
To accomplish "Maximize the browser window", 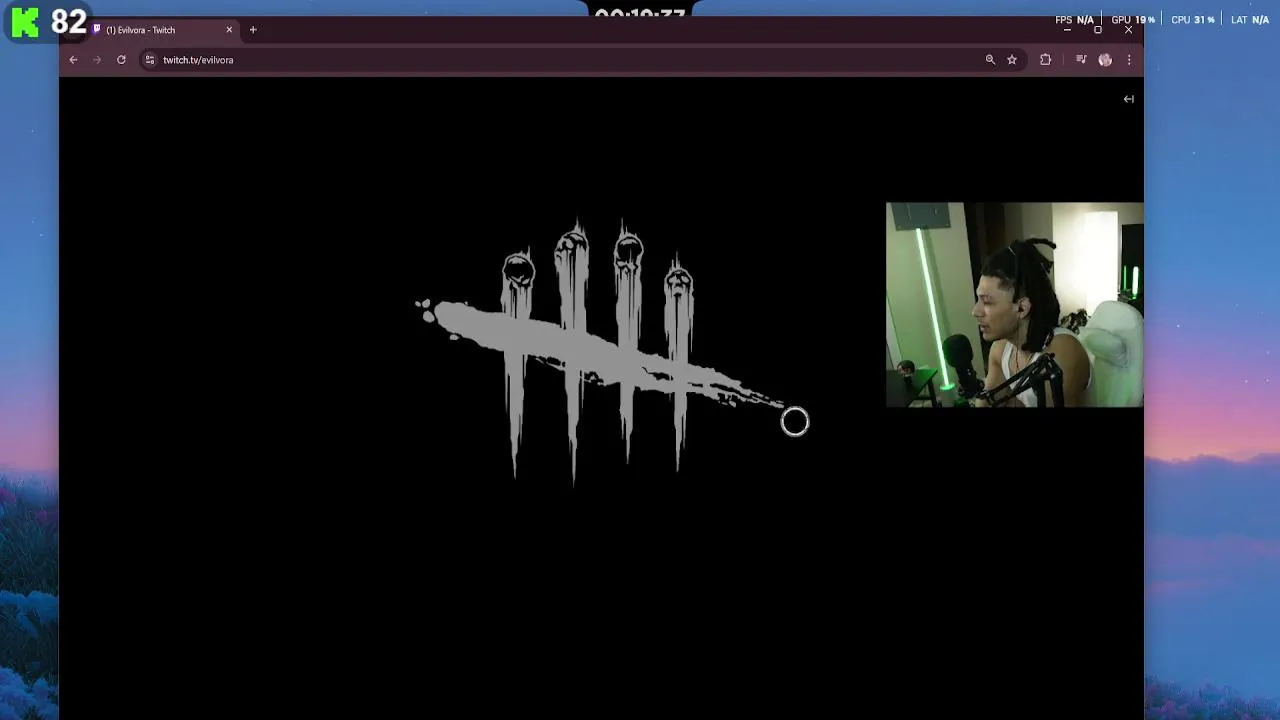I will click(1097, 30).
